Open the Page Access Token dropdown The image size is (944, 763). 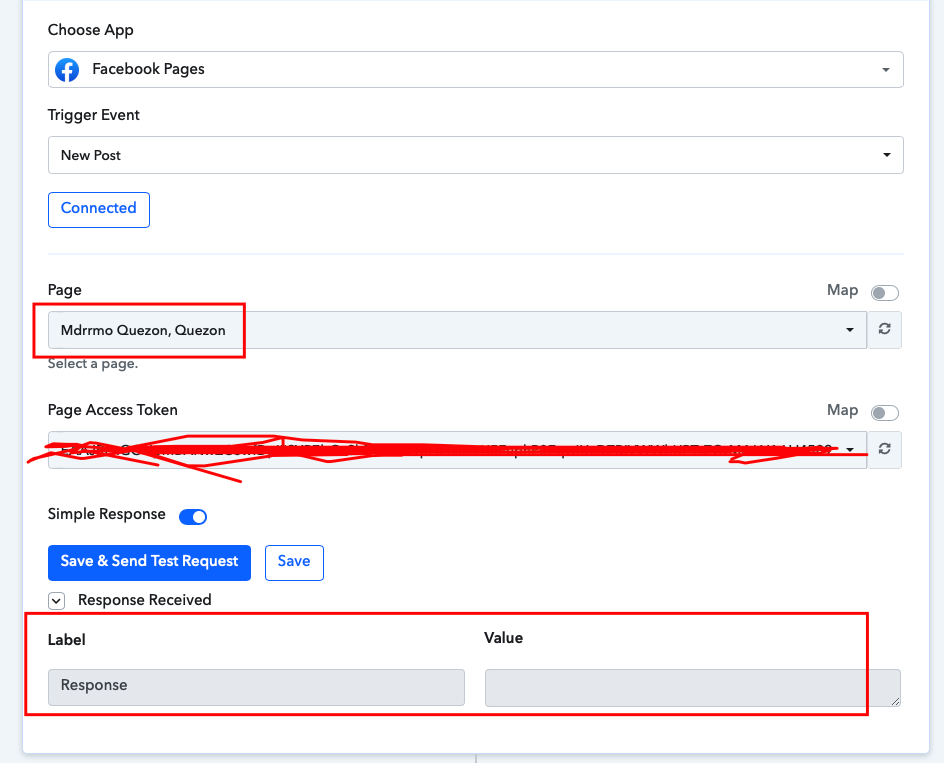point(457,450)
